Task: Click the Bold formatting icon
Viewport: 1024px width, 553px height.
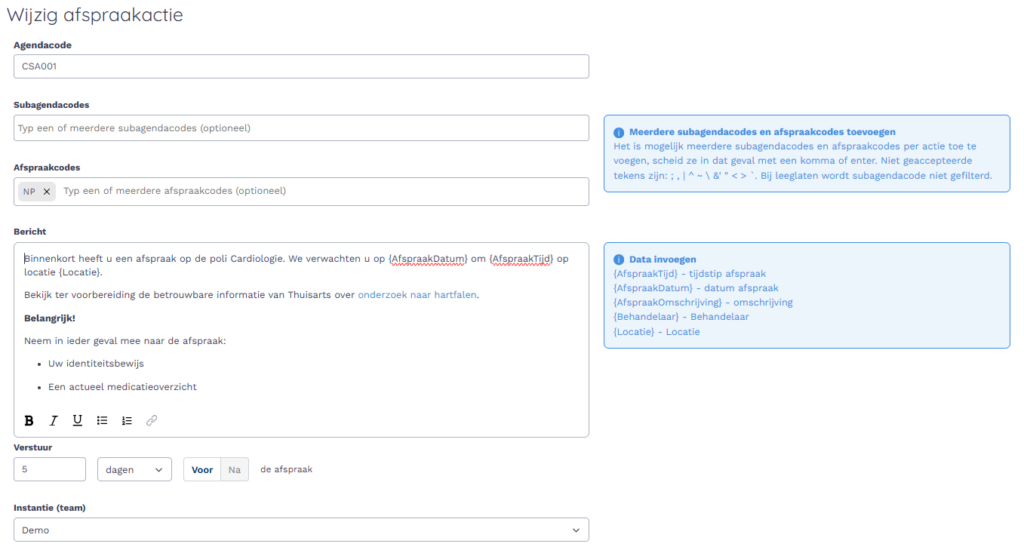Action: pyautogui.click(x=29, y=420)
